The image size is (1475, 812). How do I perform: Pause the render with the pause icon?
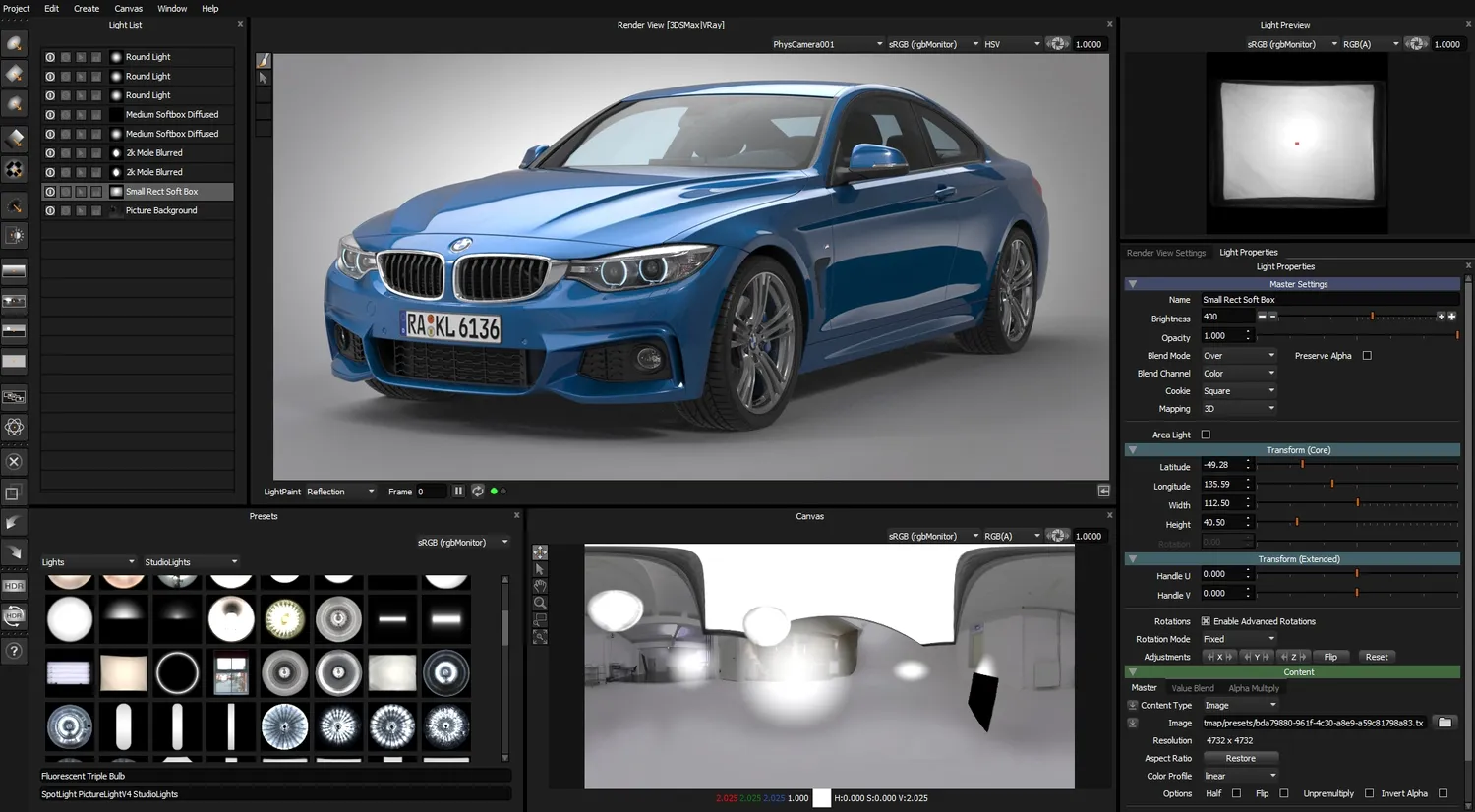[x=458, y=491]
